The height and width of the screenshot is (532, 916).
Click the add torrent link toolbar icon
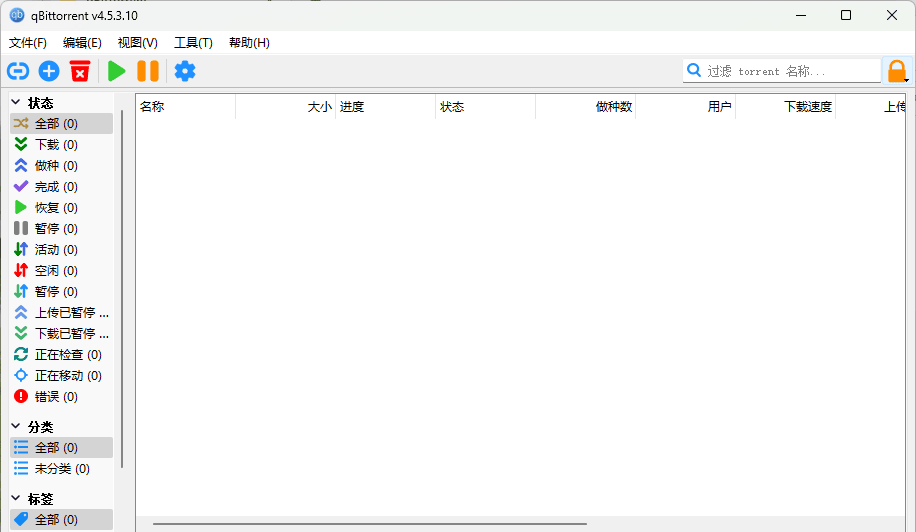pyautogui.click(x=18, y=71)
